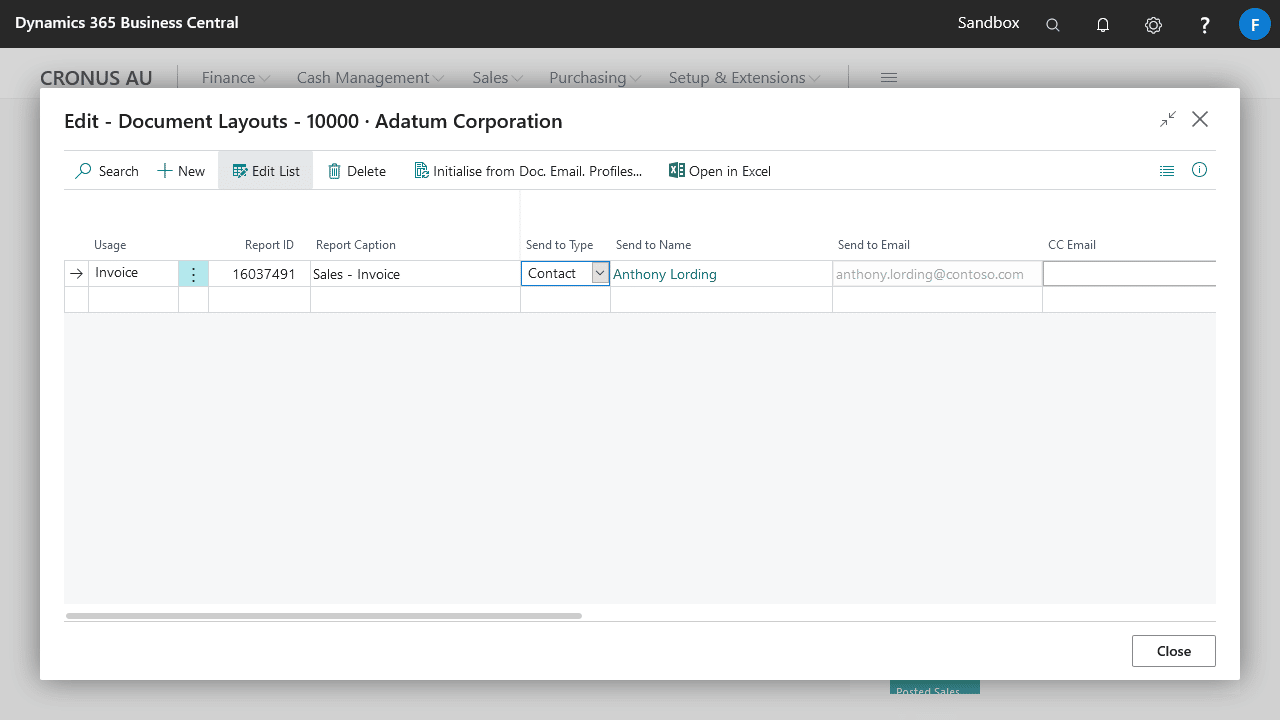Show the FactBox information pane icon
The width and height of the screenshot is (1280, 720).
pos(1199,170)
